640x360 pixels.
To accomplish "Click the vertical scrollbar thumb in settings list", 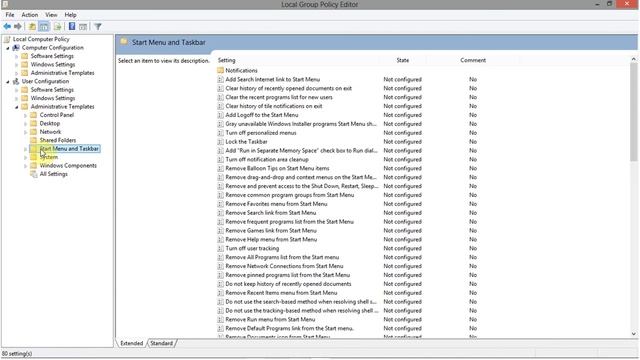I will pyautogui.click(x=633, y=112).
